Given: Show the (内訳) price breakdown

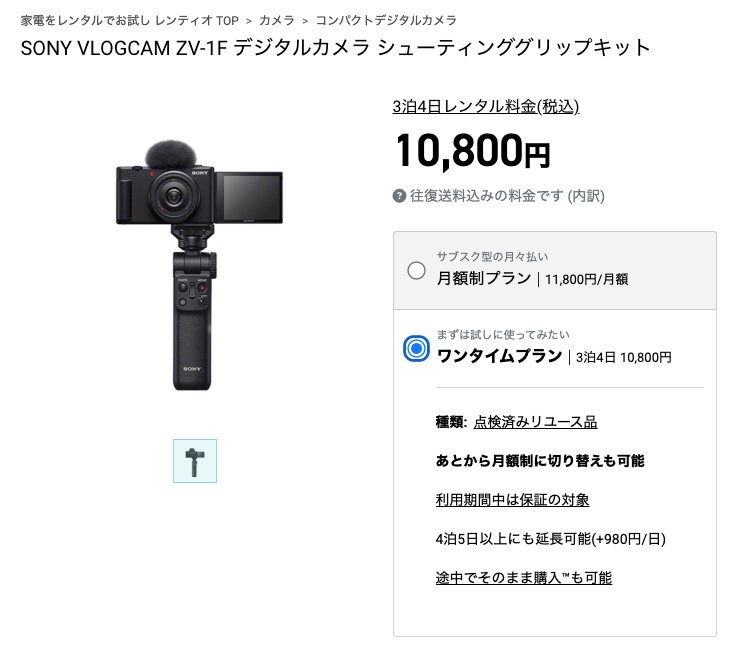Looking at the screenshot, I should click(x=587, y=196).
